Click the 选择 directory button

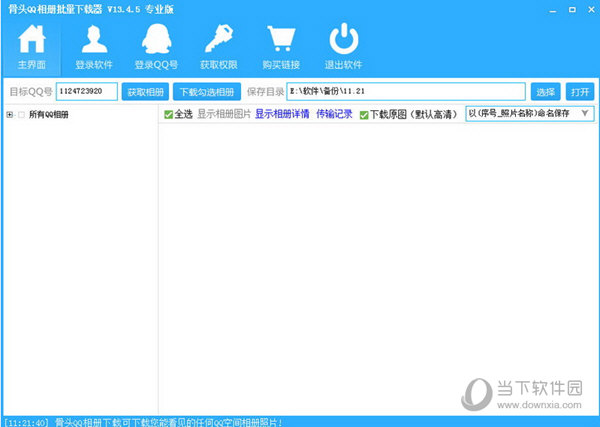(546, 92)
